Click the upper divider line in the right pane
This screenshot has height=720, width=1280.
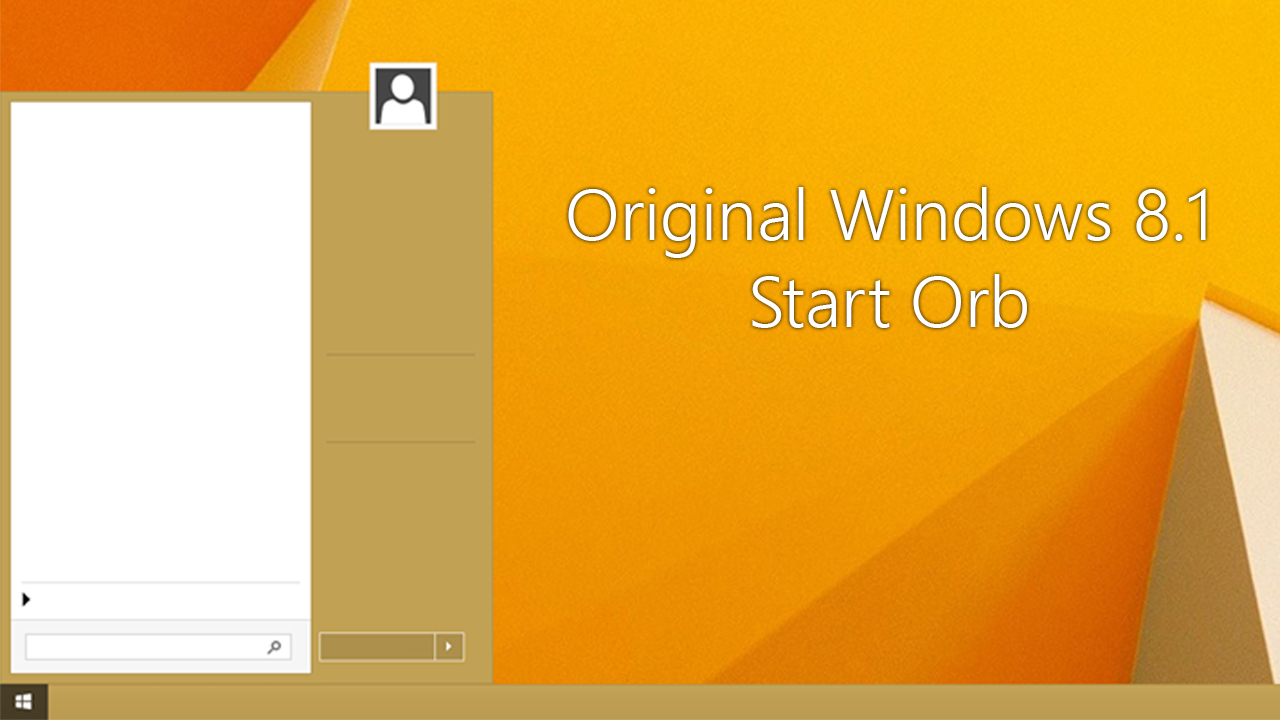[x=399, y=356]
